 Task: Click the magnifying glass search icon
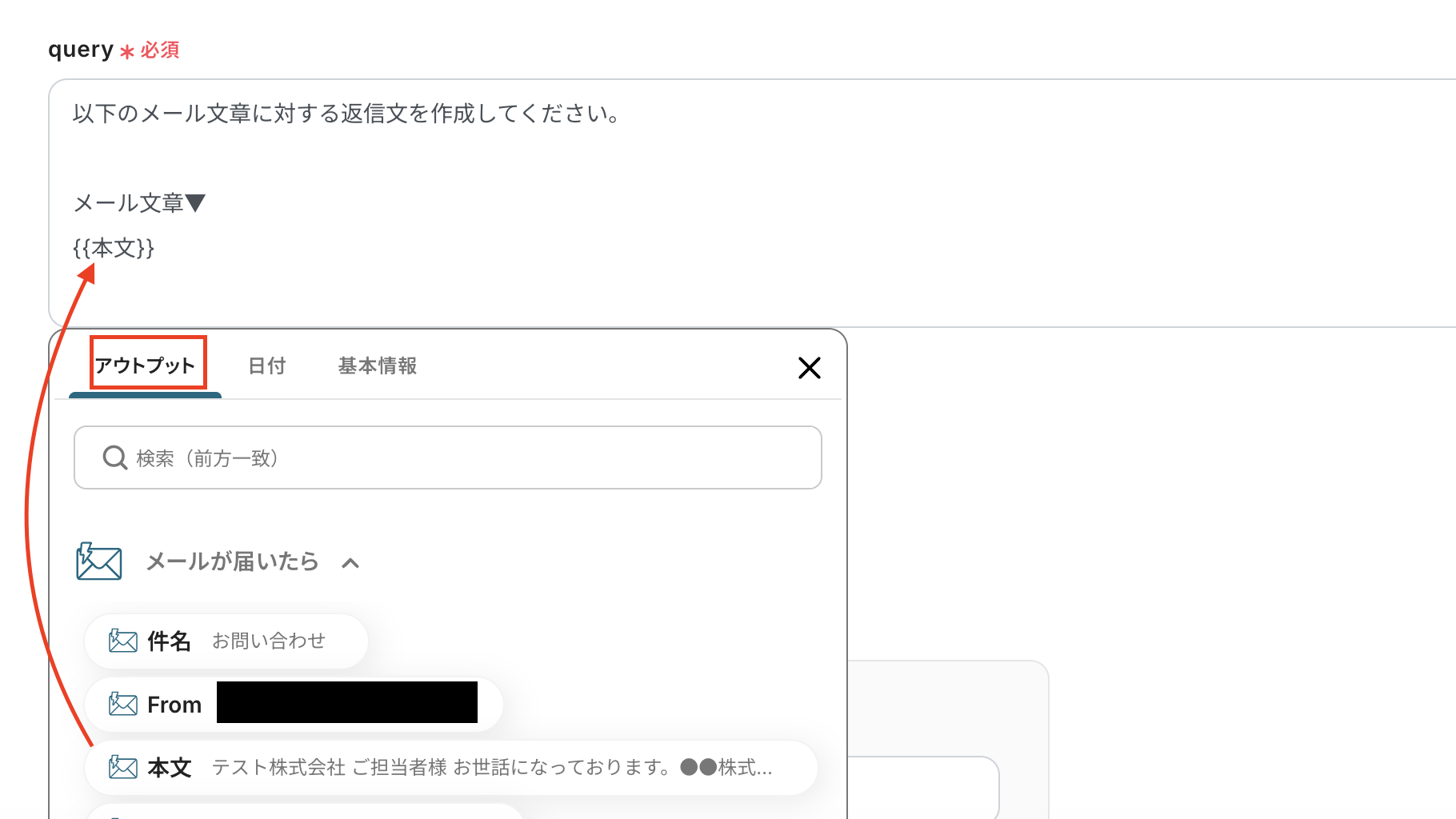click(114, 457)
